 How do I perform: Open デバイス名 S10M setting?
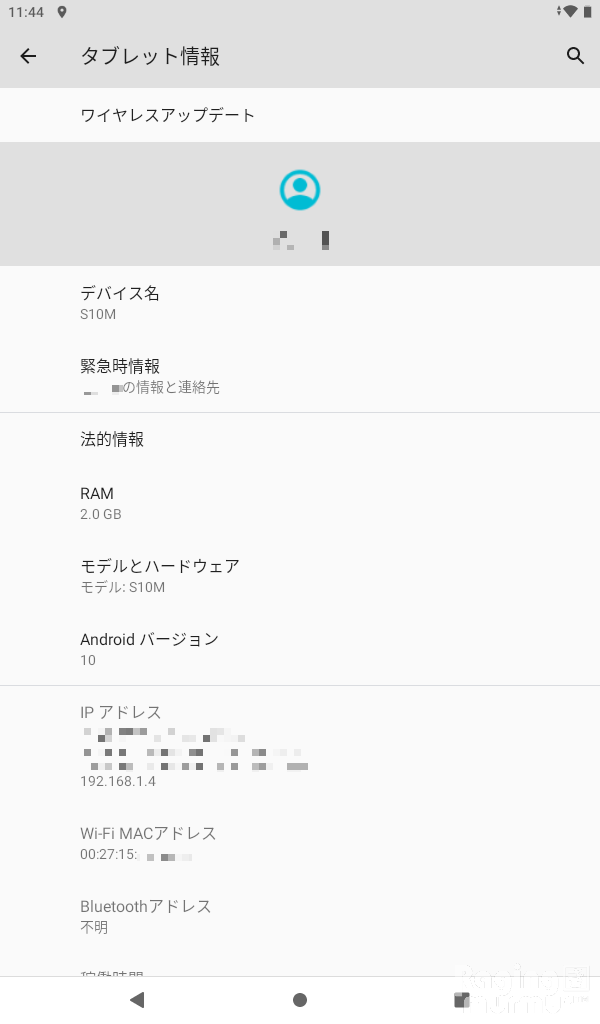click(x=300, y=302)
